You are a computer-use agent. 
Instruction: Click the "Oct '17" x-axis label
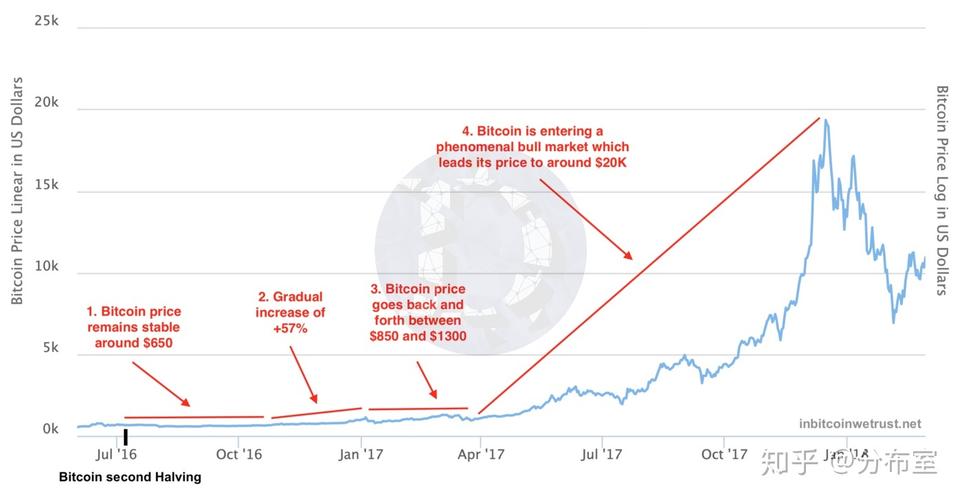[x=726, y=454]
